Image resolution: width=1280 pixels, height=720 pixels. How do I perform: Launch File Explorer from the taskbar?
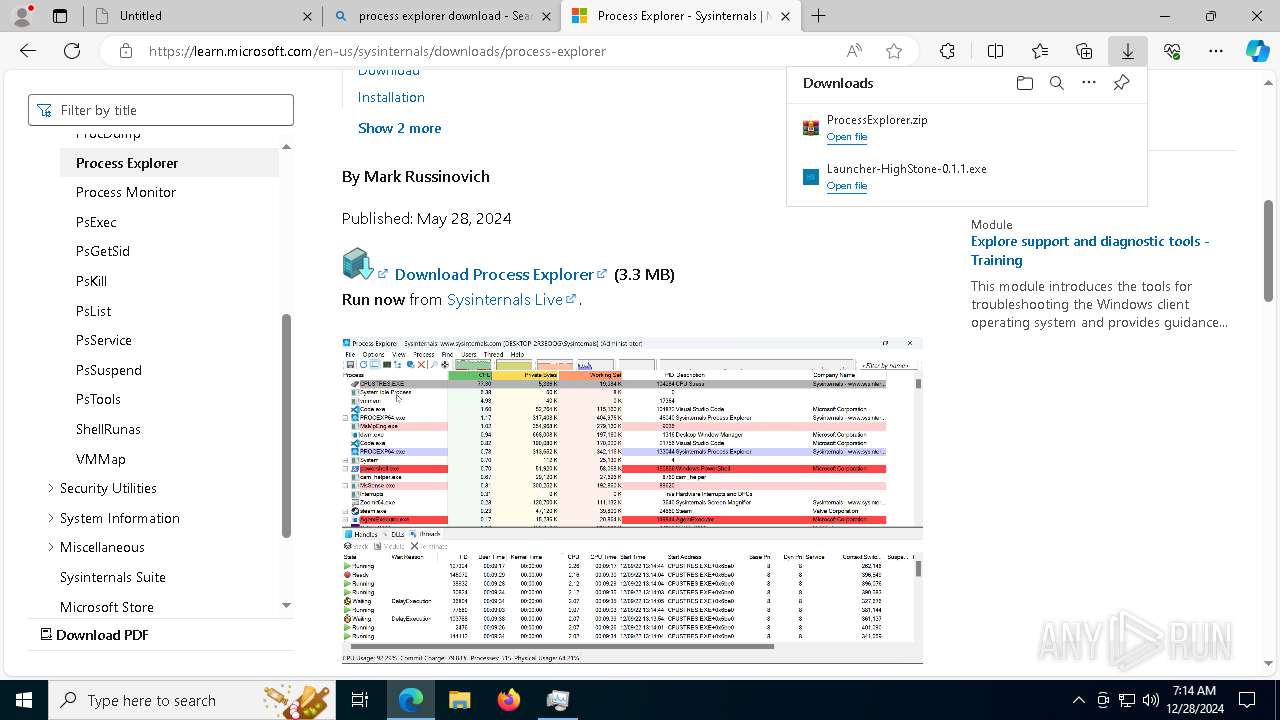[x=459, y=700]
